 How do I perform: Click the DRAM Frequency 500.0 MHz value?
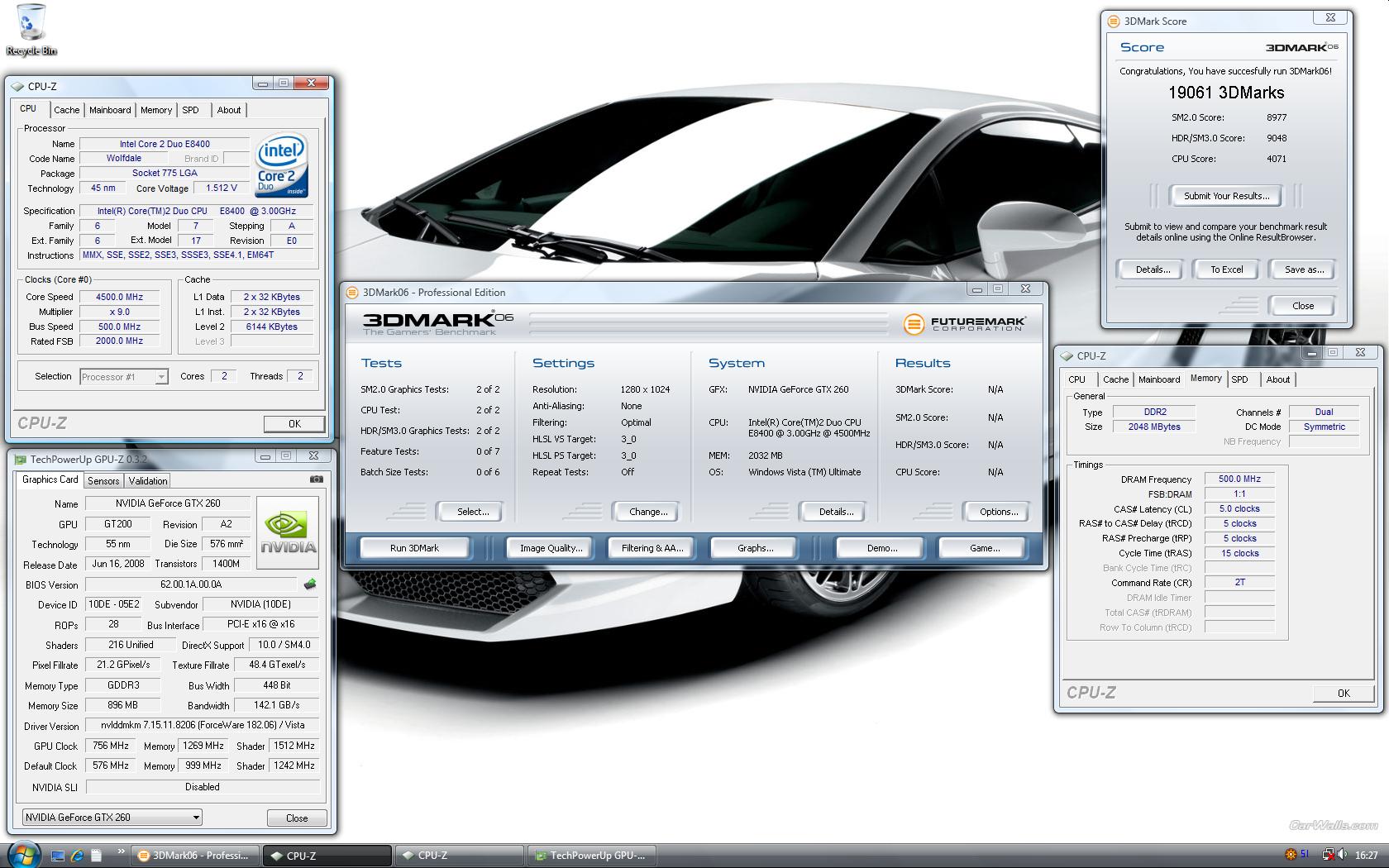[1239, 479]
